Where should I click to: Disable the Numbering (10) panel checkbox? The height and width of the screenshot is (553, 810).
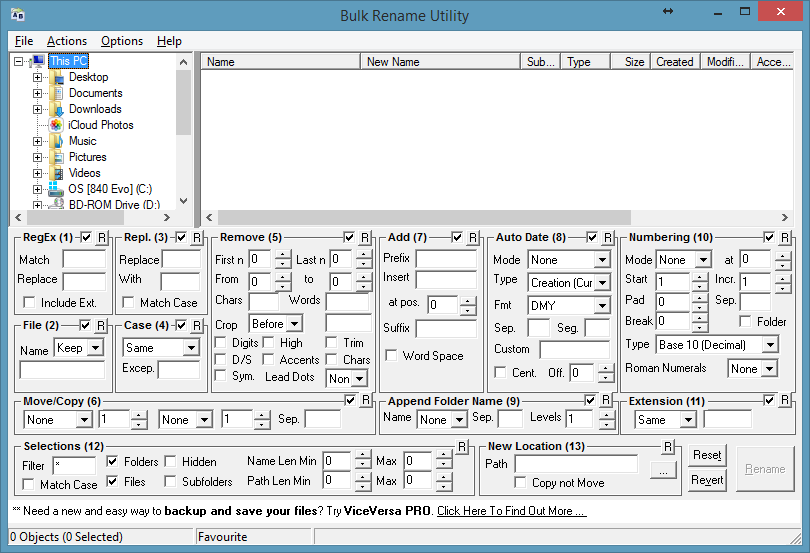pos(769,237)
